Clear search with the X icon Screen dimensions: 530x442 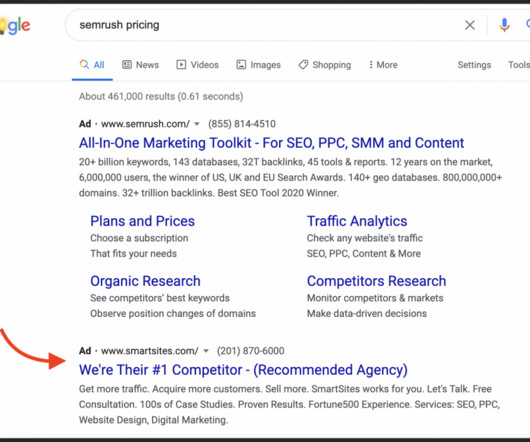tap(470, 25)
